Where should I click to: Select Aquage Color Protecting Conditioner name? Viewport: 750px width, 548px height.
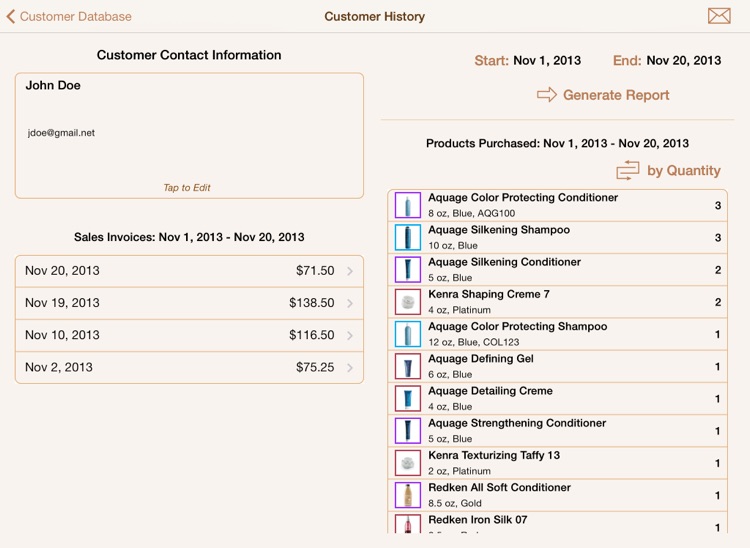point(523,197)
